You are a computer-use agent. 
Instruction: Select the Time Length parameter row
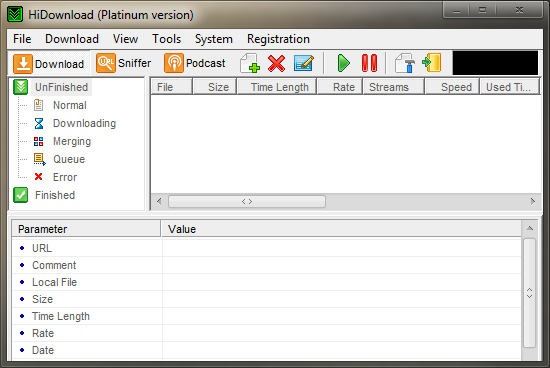(267, 316)
